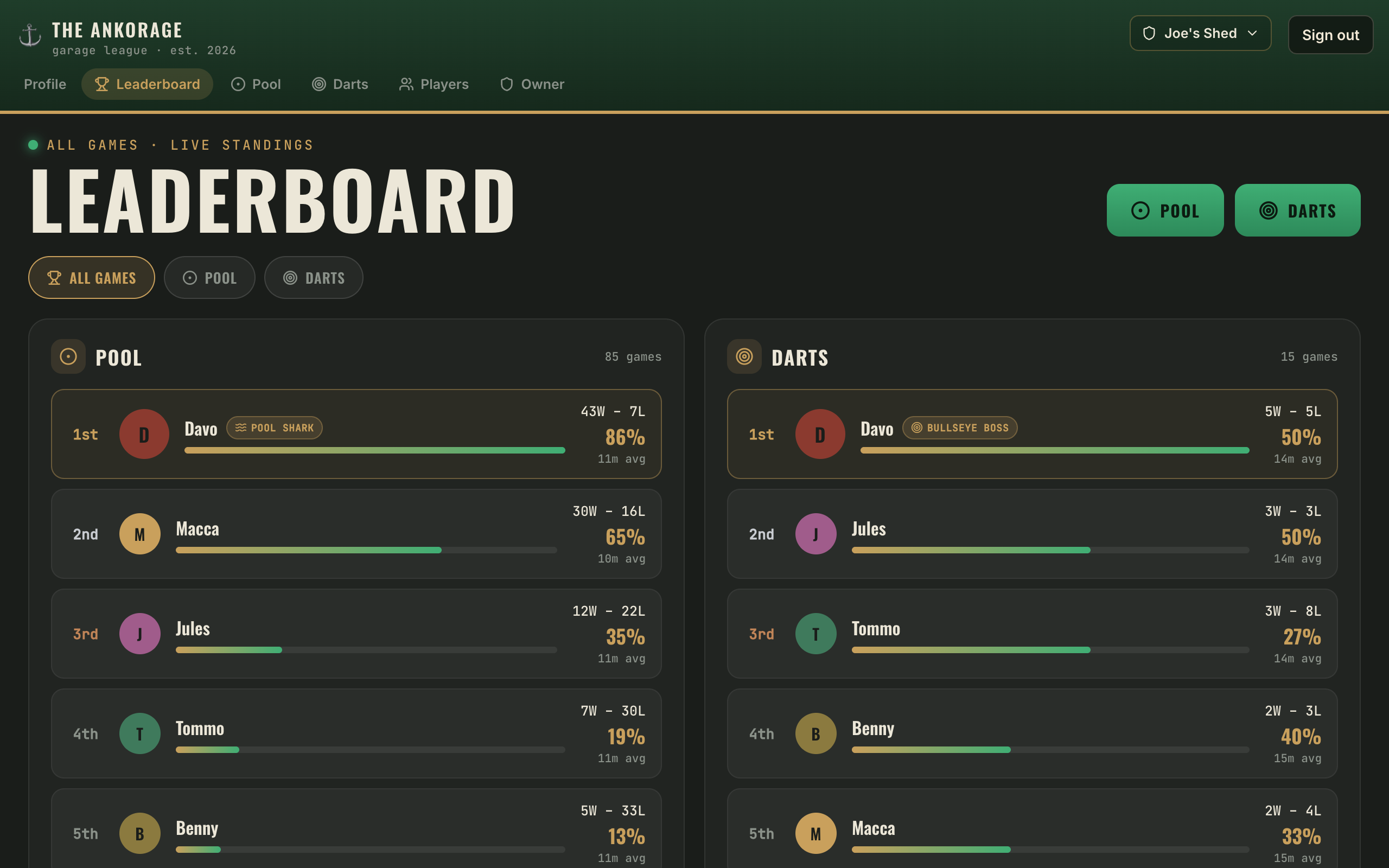Click Jules's purple avatar in Pool panel
Screen dimensions: 1389x868
pyautogui.click(x=140, y=634)
